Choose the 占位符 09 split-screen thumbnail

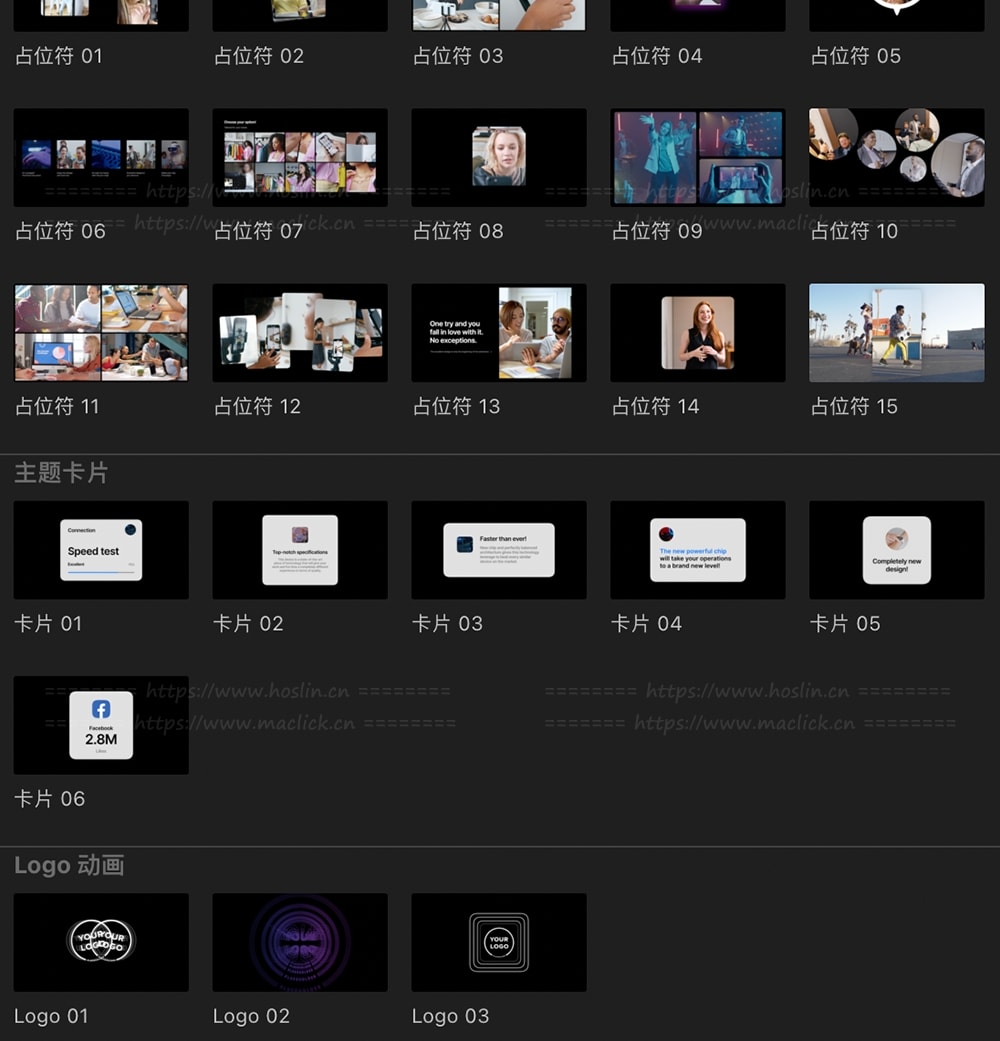pyautogui.click(x=698, y=158)
